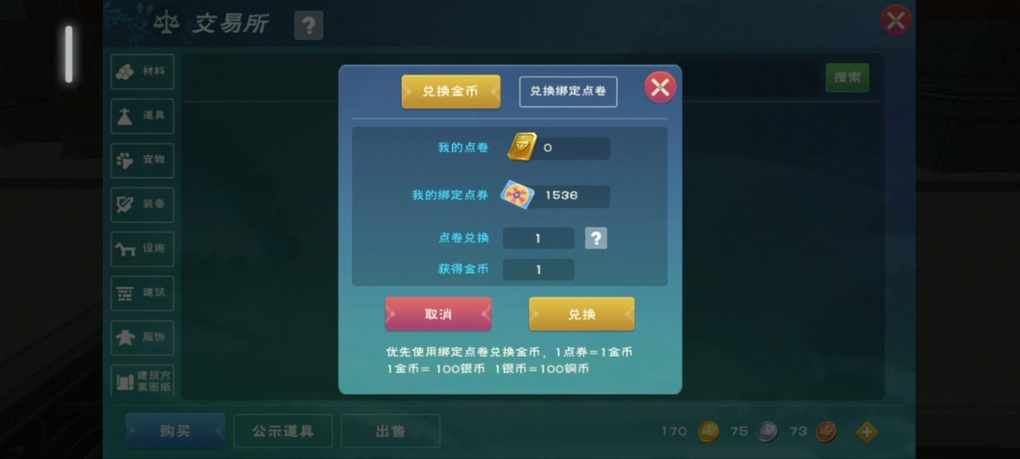
Task: Confirm with the yellow 兑换 button
Action: tap(582, 315)
